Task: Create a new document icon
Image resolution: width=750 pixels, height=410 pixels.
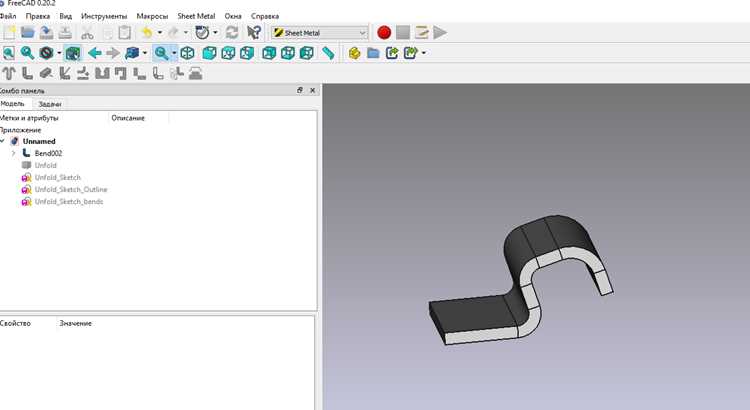Action: pos(9,33)
